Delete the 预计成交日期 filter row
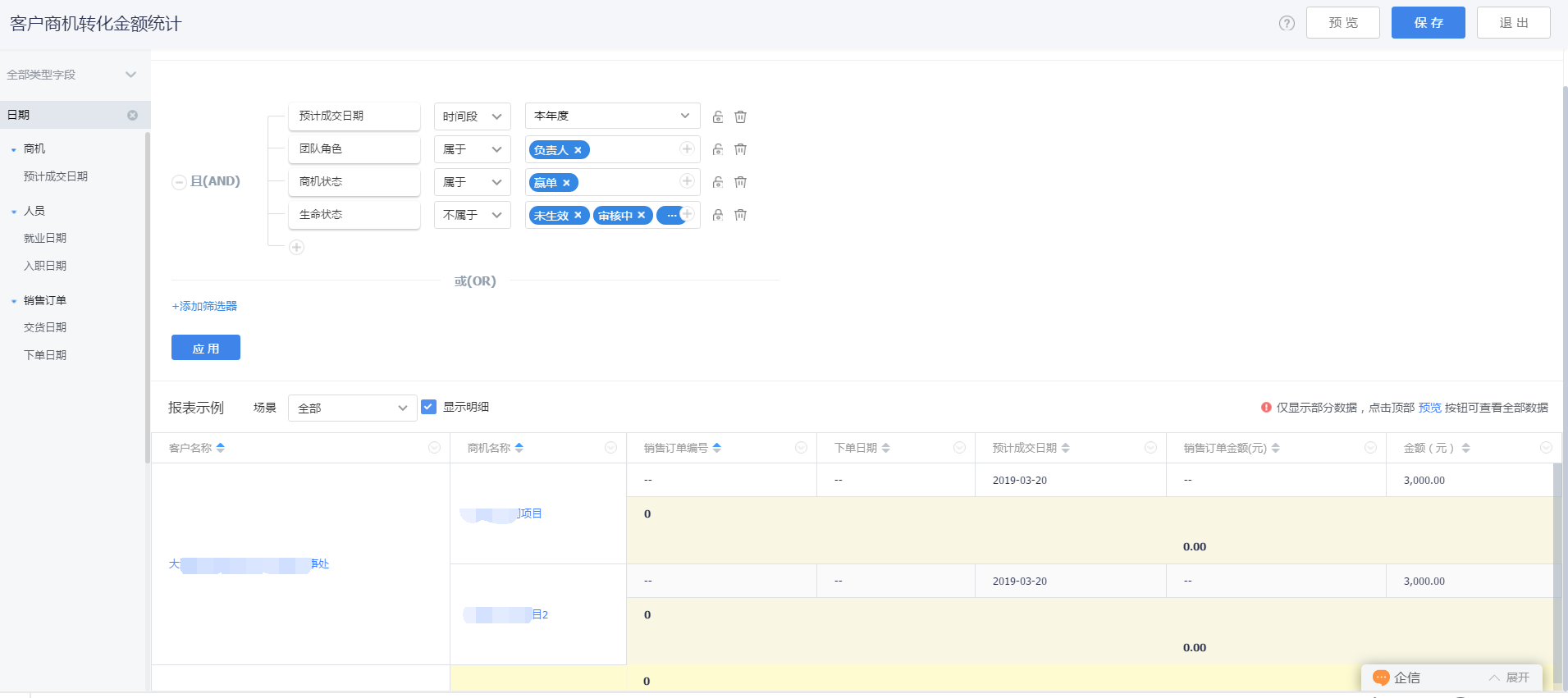This screenshot has height=698, width=1568. click(x=740, y=116)
